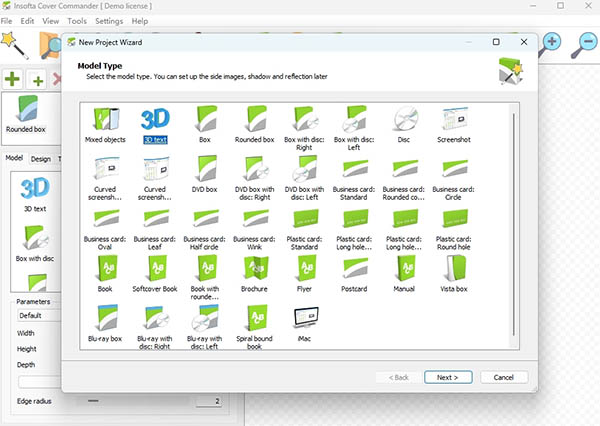Viewport: 600px width, 426px height.
Task: Select Business card: Wink model
Action: [254, 228]
